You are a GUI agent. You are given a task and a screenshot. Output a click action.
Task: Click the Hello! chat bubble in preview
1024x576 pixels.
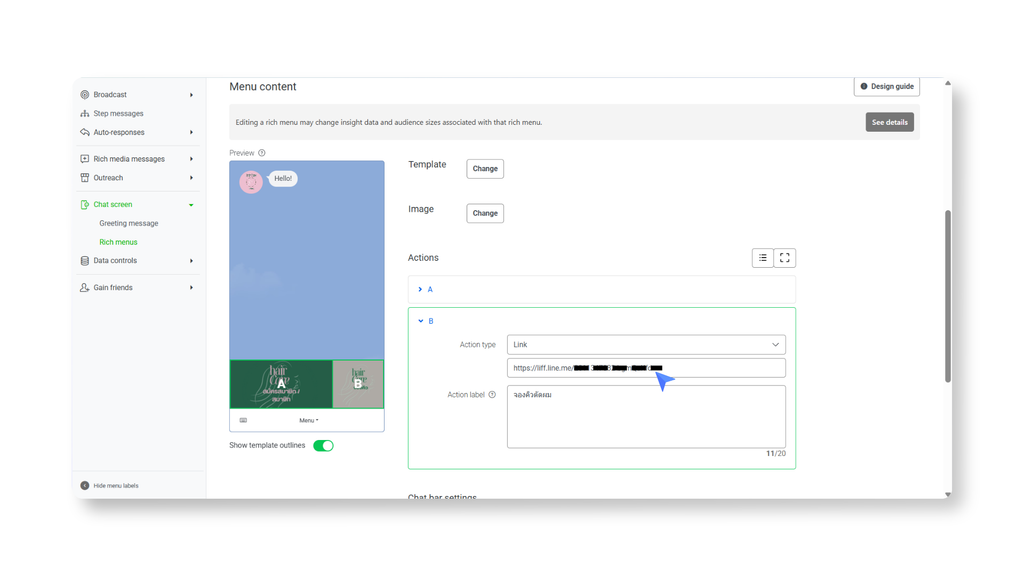(x=283, y=178)
